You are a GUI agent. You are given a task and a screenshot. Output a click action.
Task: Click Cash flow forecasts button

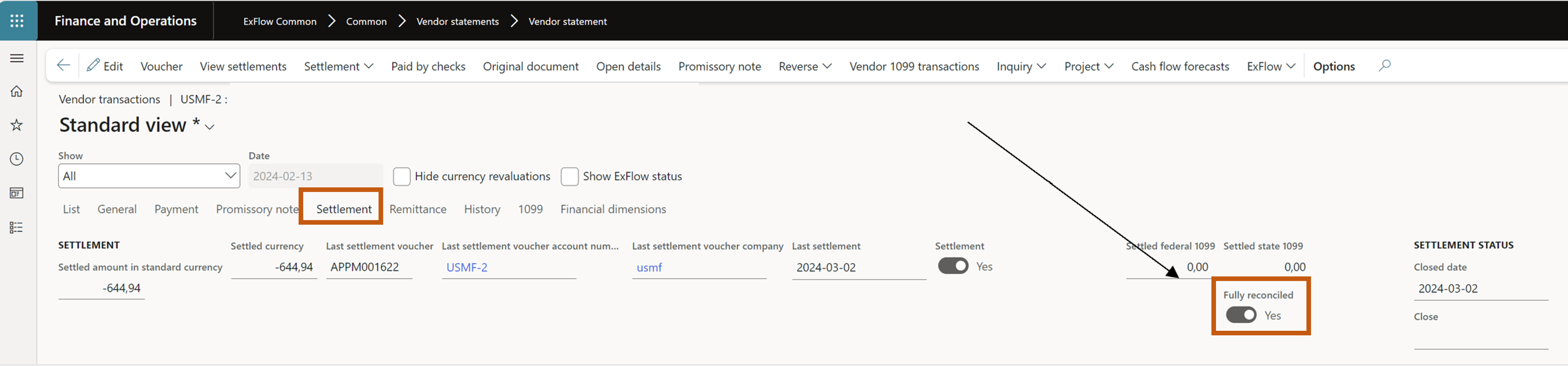[x=1180, y=66]
